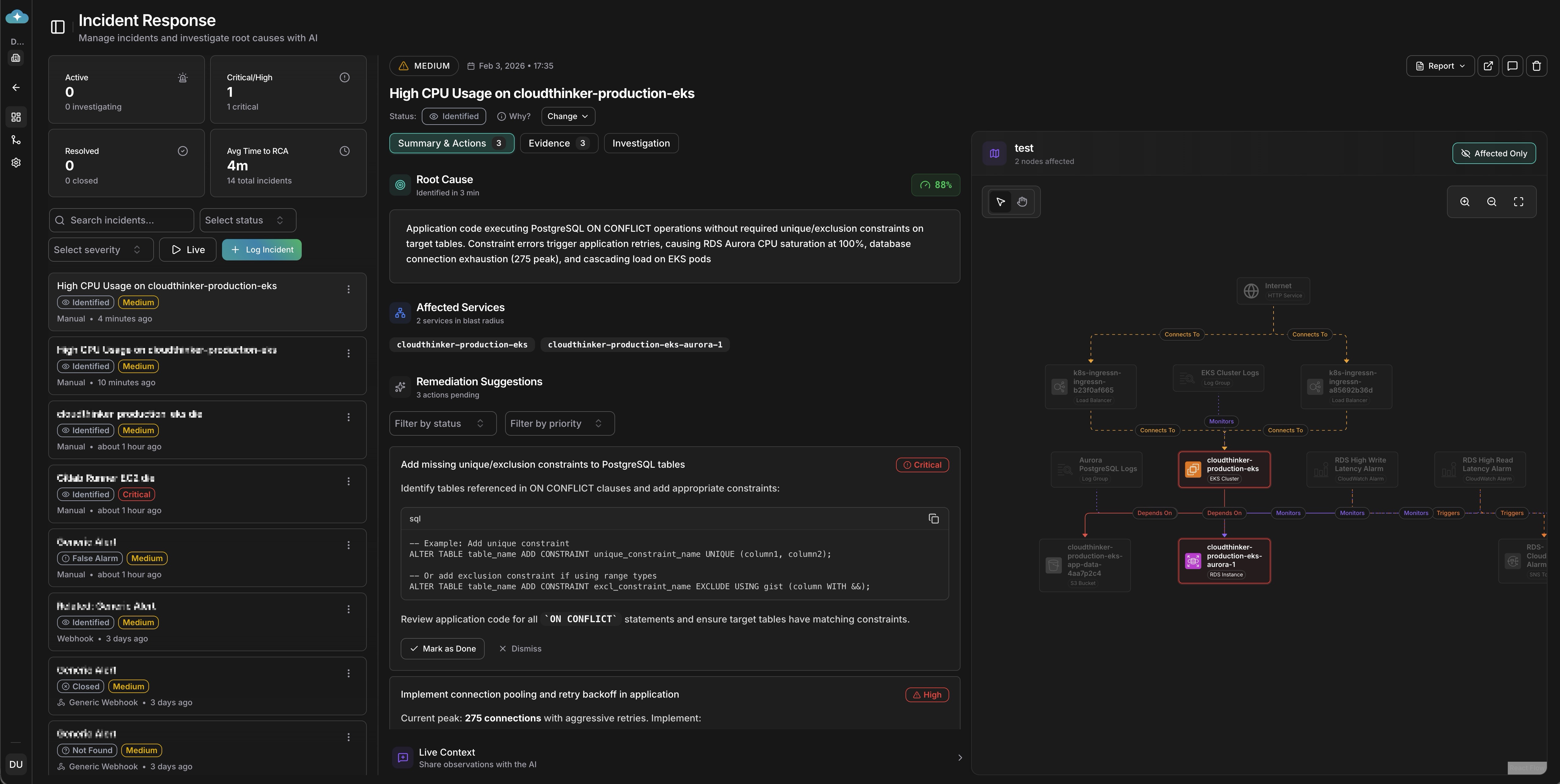The image size is (1560, 784).
Task: Select the hand pan tool
Action: tap(1022, 202)
